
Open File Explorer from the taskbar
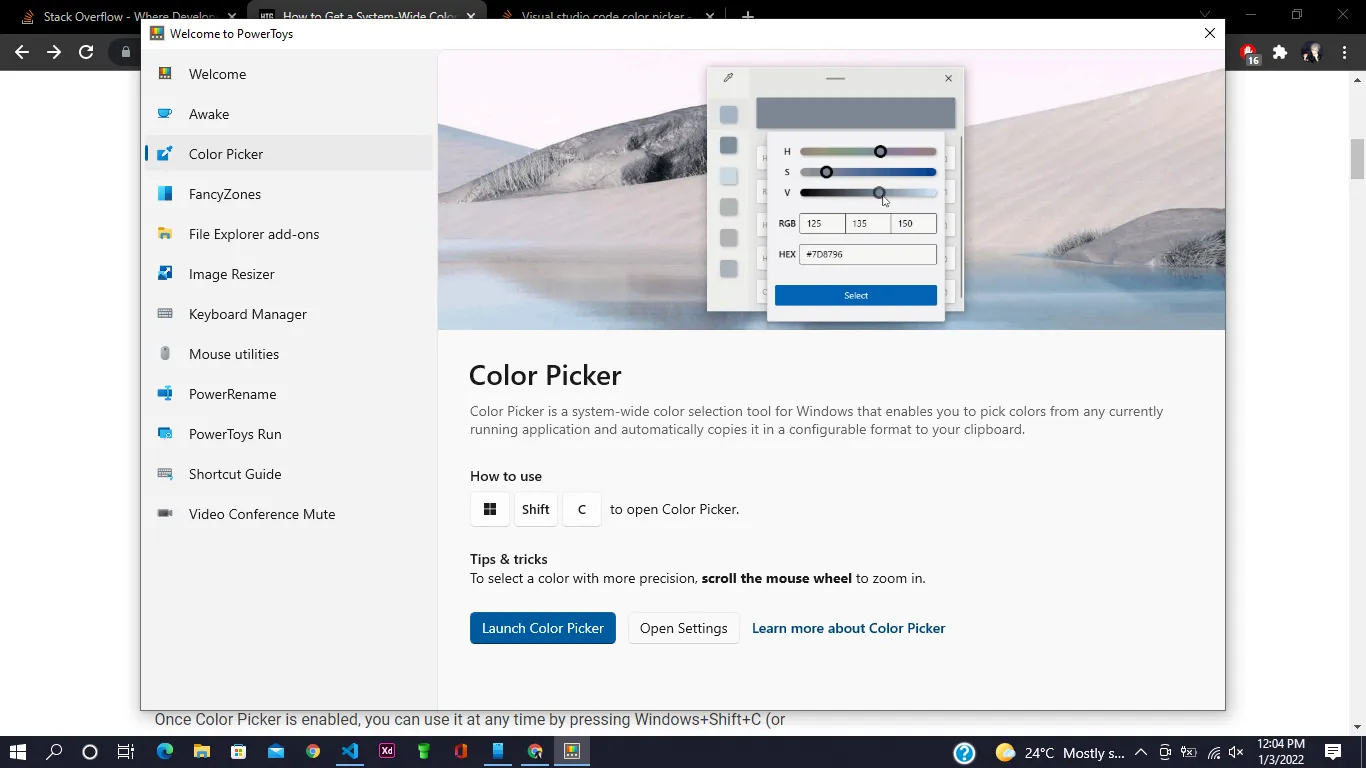click(202, 752)
